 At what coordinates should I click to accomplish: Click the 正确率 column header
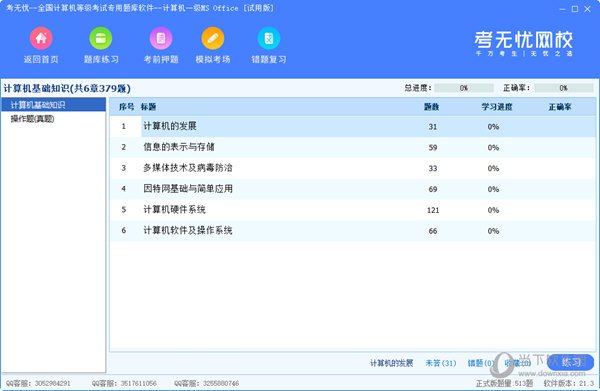click(560, 107)
